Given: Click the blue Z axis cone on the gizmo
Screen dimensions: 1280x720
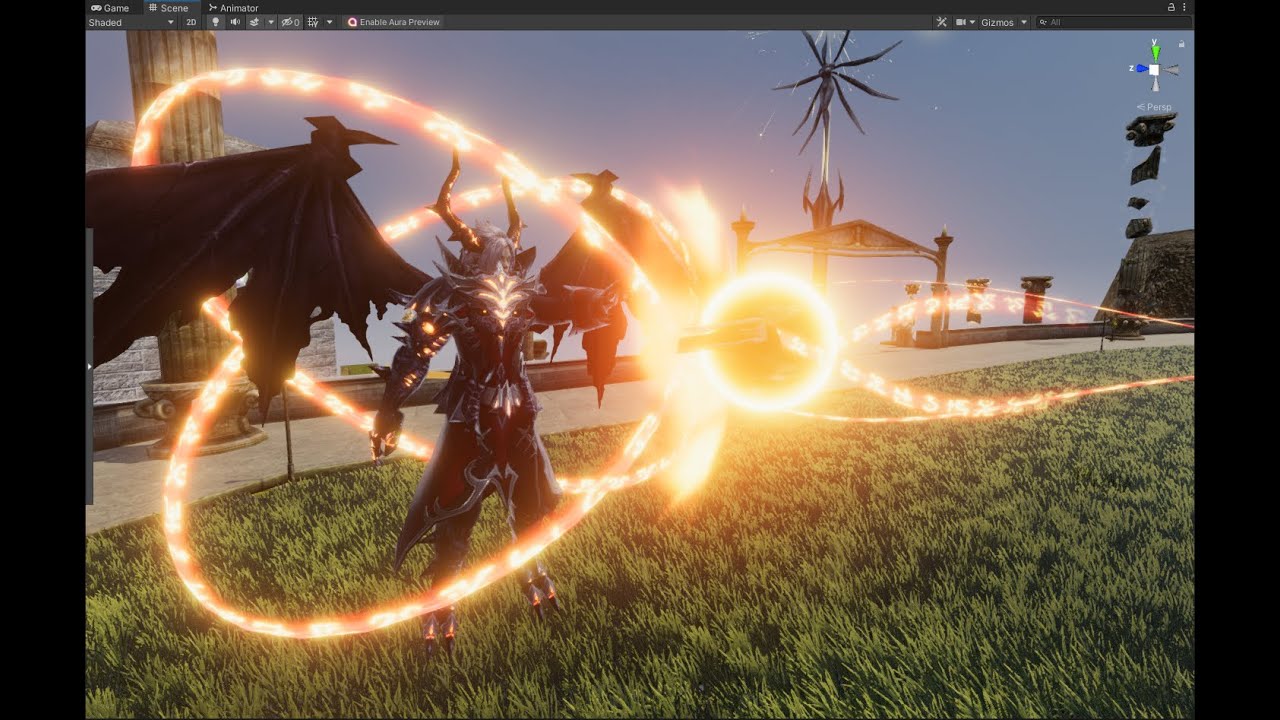Looking at the screenshot, I should tap(1141, 69).
